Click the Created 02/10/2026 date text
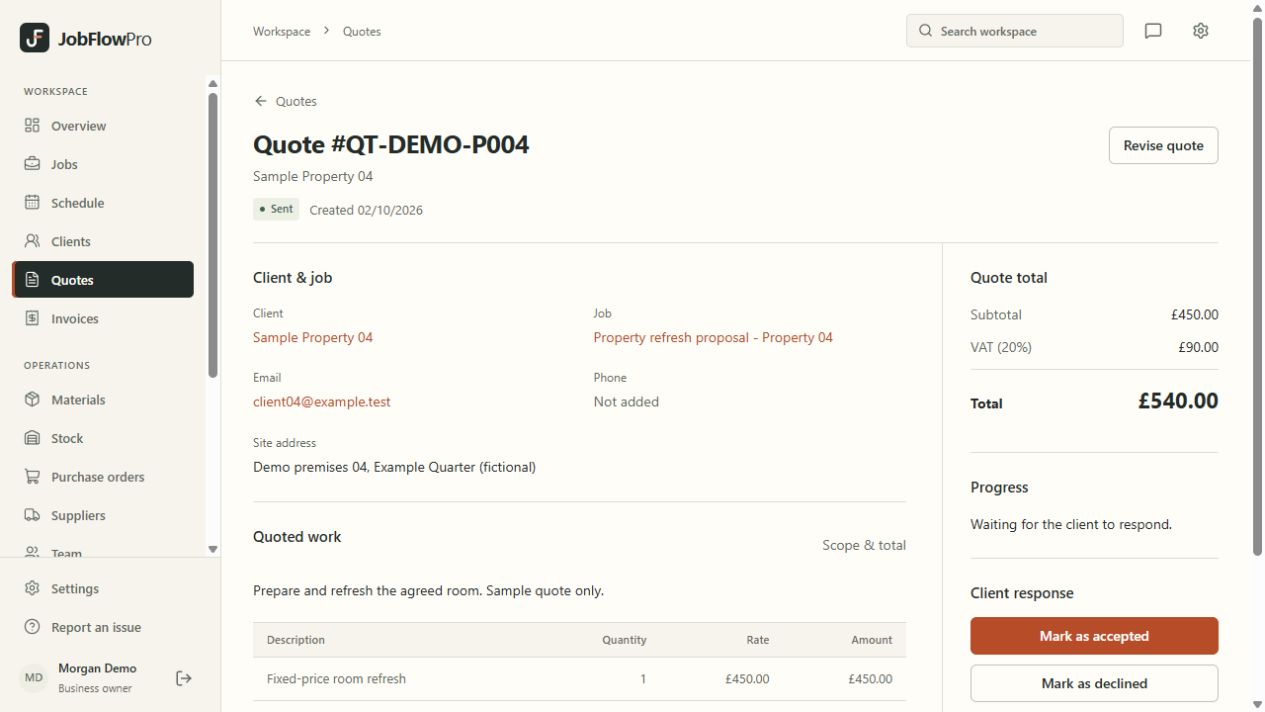 [366, 210]
